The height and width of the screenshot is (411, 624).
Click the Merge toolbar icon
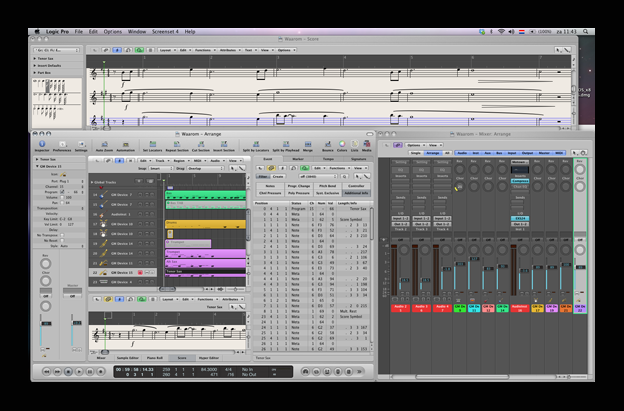(x=308, y=144)
